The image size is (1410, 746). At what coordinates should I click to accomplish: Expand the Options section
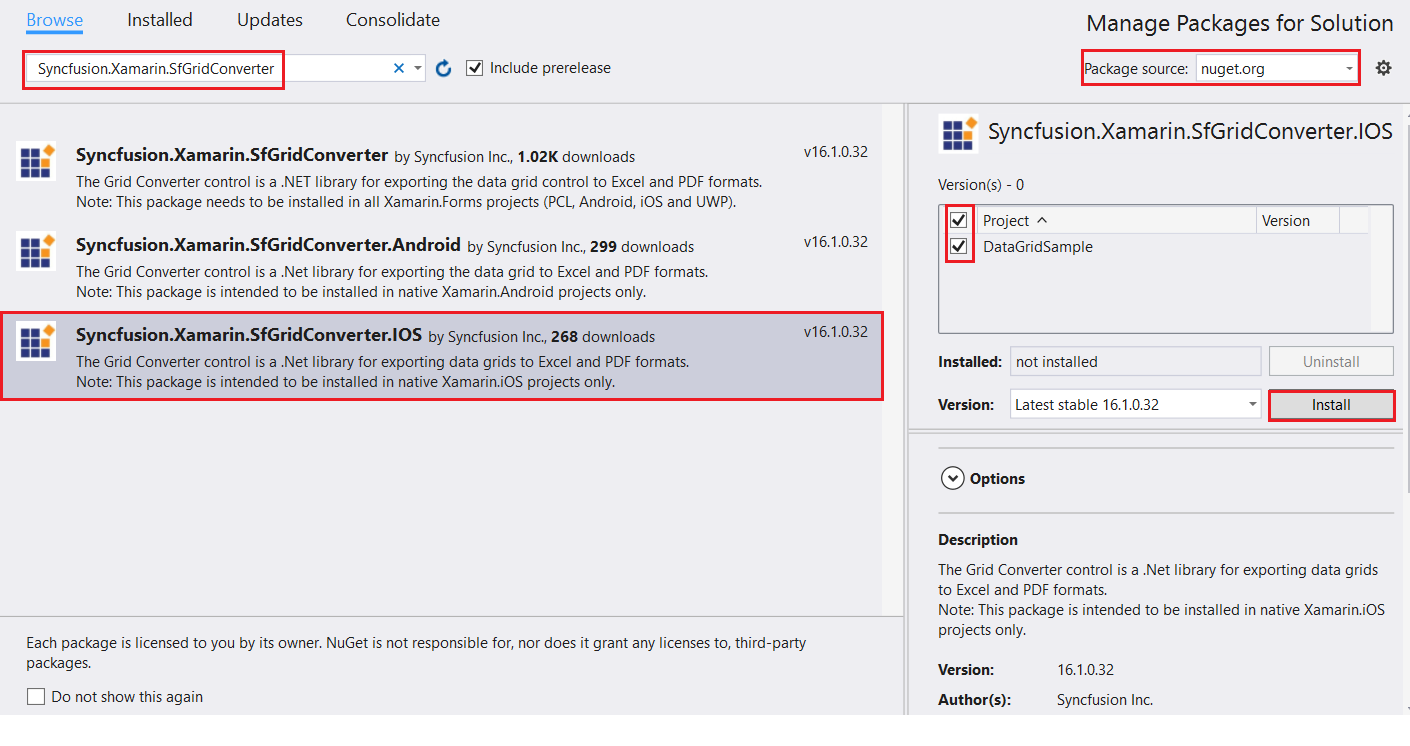953,479
